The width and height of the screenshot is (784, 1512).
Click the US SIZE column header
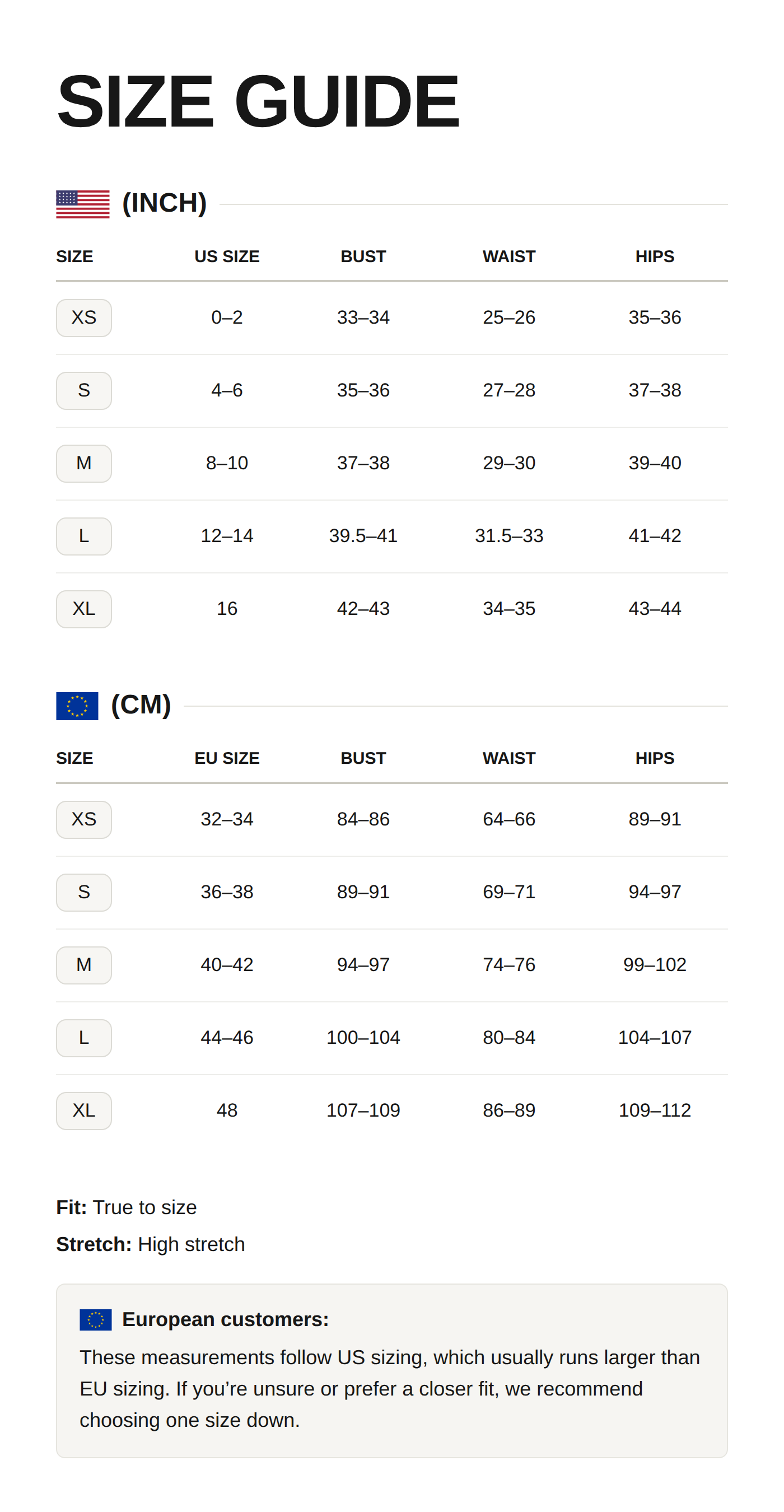pos(227,256)
